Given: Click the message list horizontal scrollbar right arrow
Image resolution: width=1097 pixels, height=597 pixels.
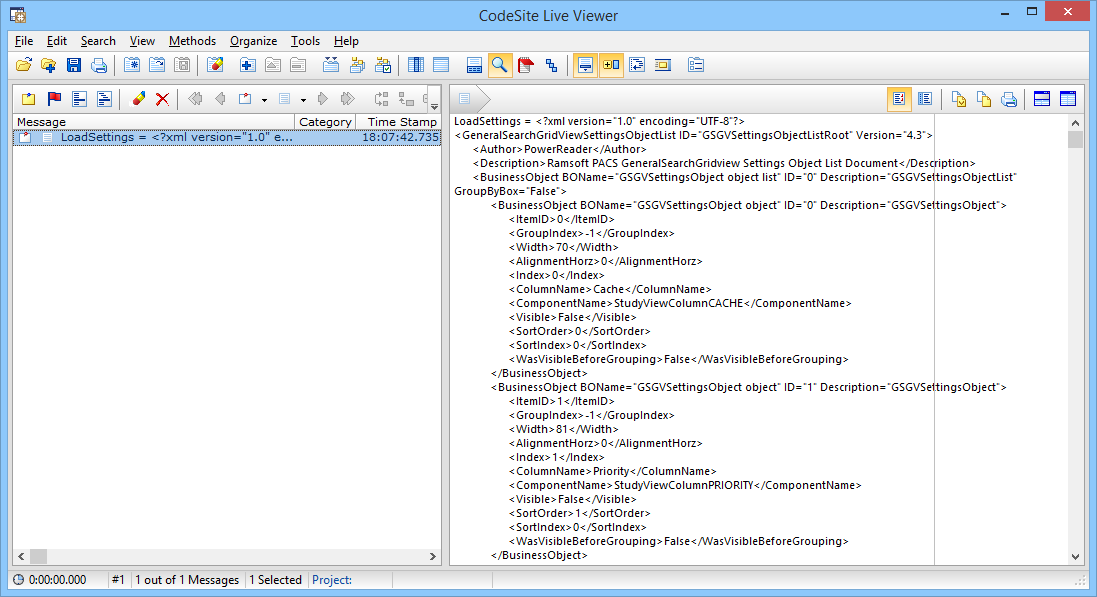Looking at the screenshot, I should click(432, 556).
